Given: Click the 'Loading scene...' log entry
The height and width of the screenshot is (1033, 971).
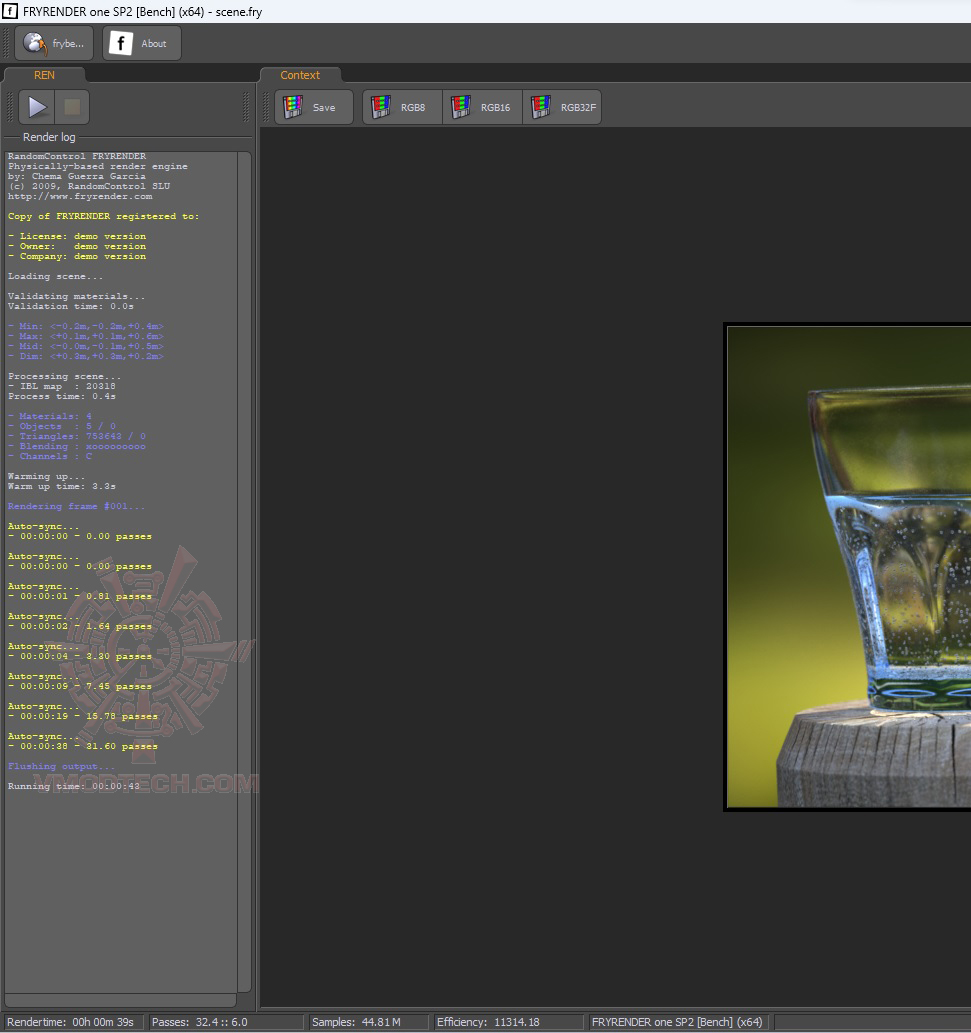Looking at the screenshot, I should (x=55, y=276).
